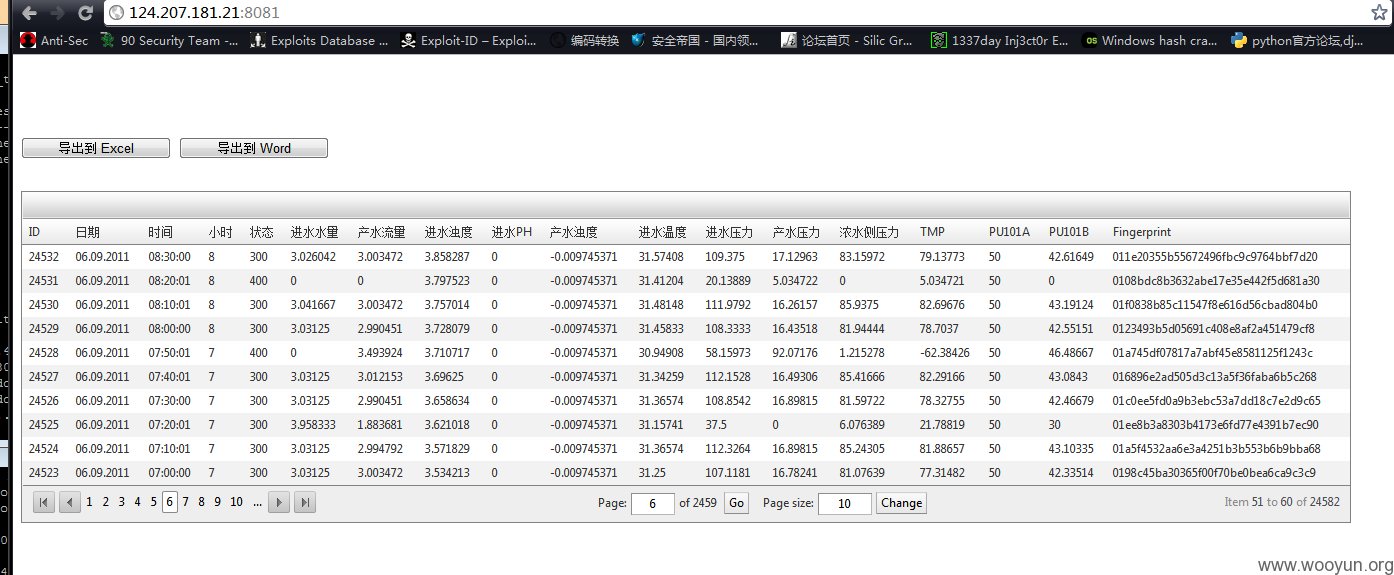1394x575 pixels.
Task: Export table with 导出到 Word button
Action: (x=254, y=148)
